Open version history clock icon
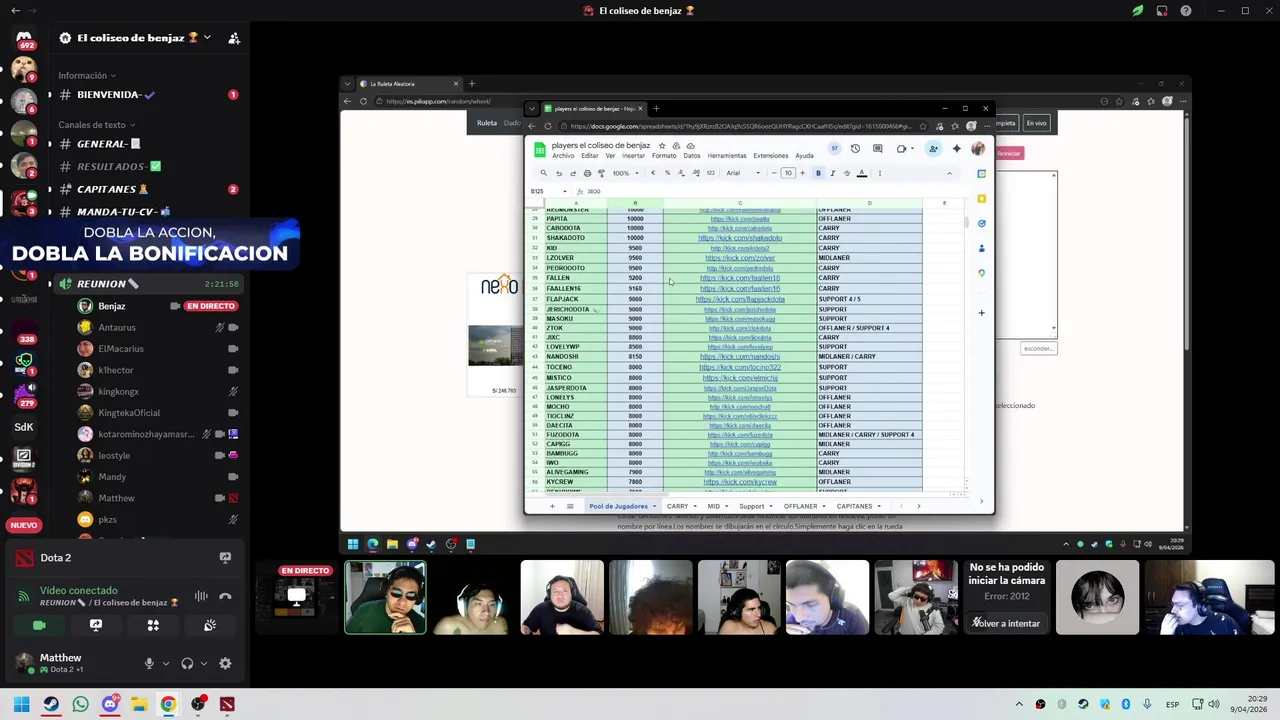 [855, 149]
